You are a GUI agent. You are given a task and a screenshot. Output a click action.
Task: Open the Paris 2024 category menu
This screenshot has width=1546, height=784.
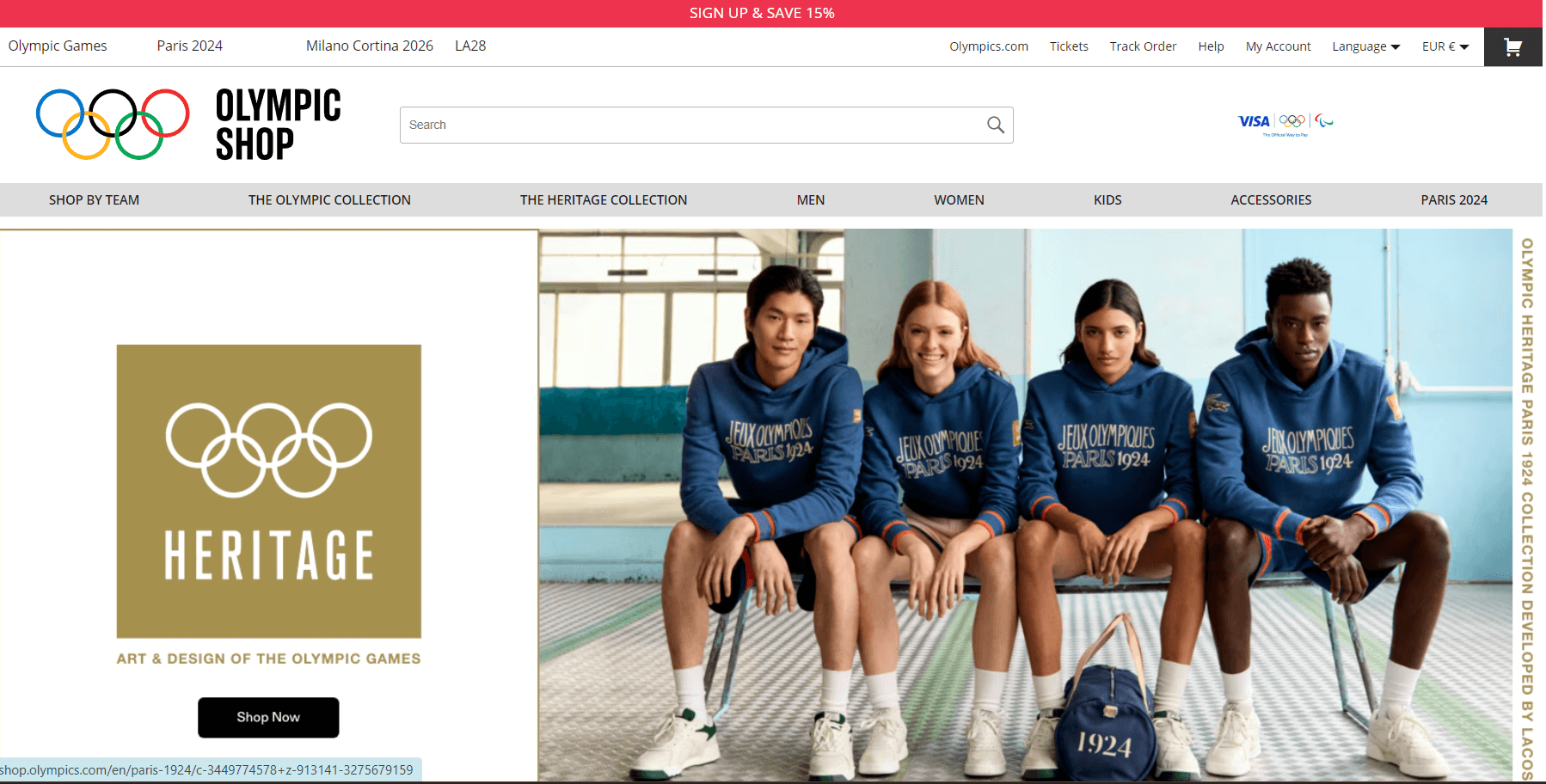tap(1454, 199)
